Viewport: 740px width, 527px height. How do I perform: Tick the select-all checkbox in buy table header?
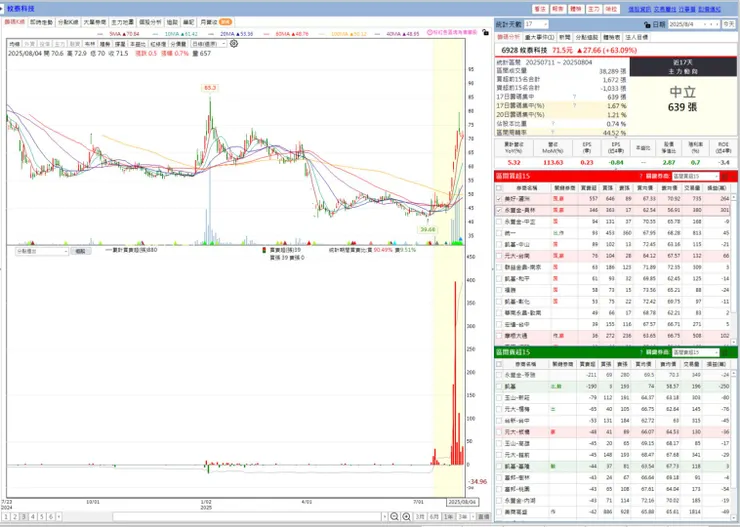point(499,188)
